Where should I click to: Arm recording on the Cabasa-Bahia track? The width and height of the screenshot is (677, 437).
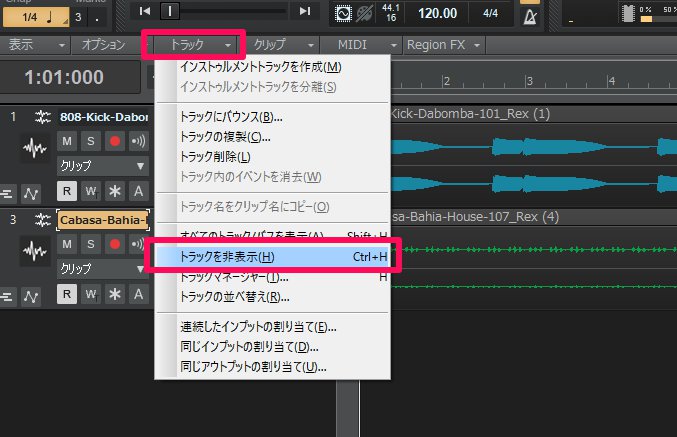point(114,244)
